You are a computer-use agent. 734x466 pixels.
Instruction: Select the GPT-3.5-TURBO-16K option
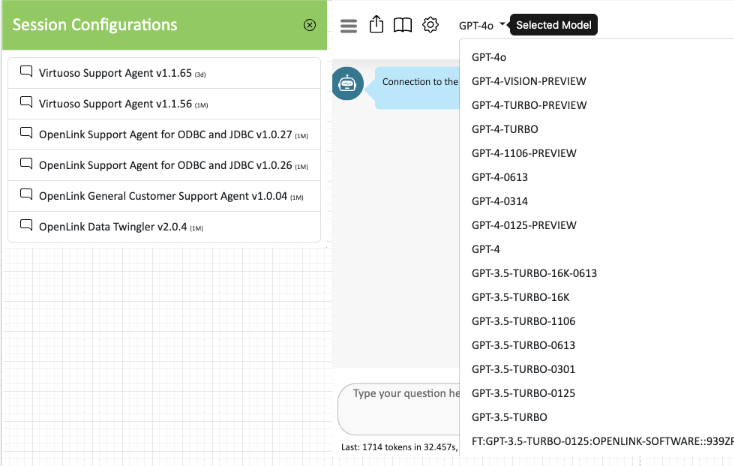coord(520,297)
